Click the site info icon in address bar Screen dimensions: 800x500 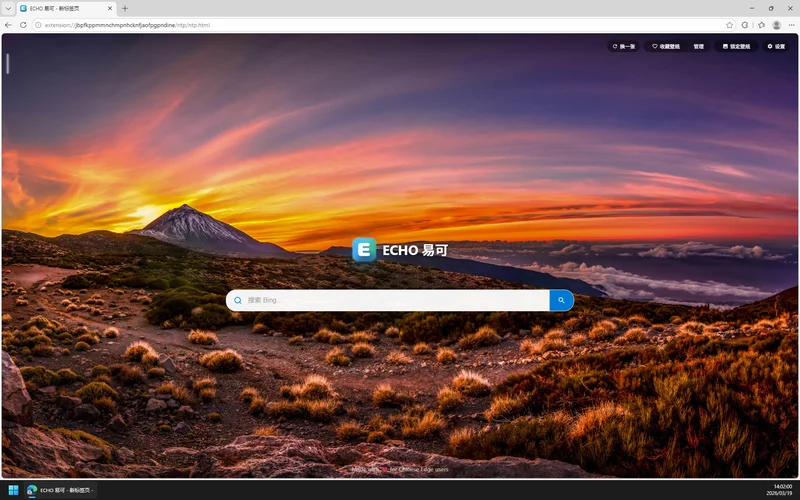[37, 25]
